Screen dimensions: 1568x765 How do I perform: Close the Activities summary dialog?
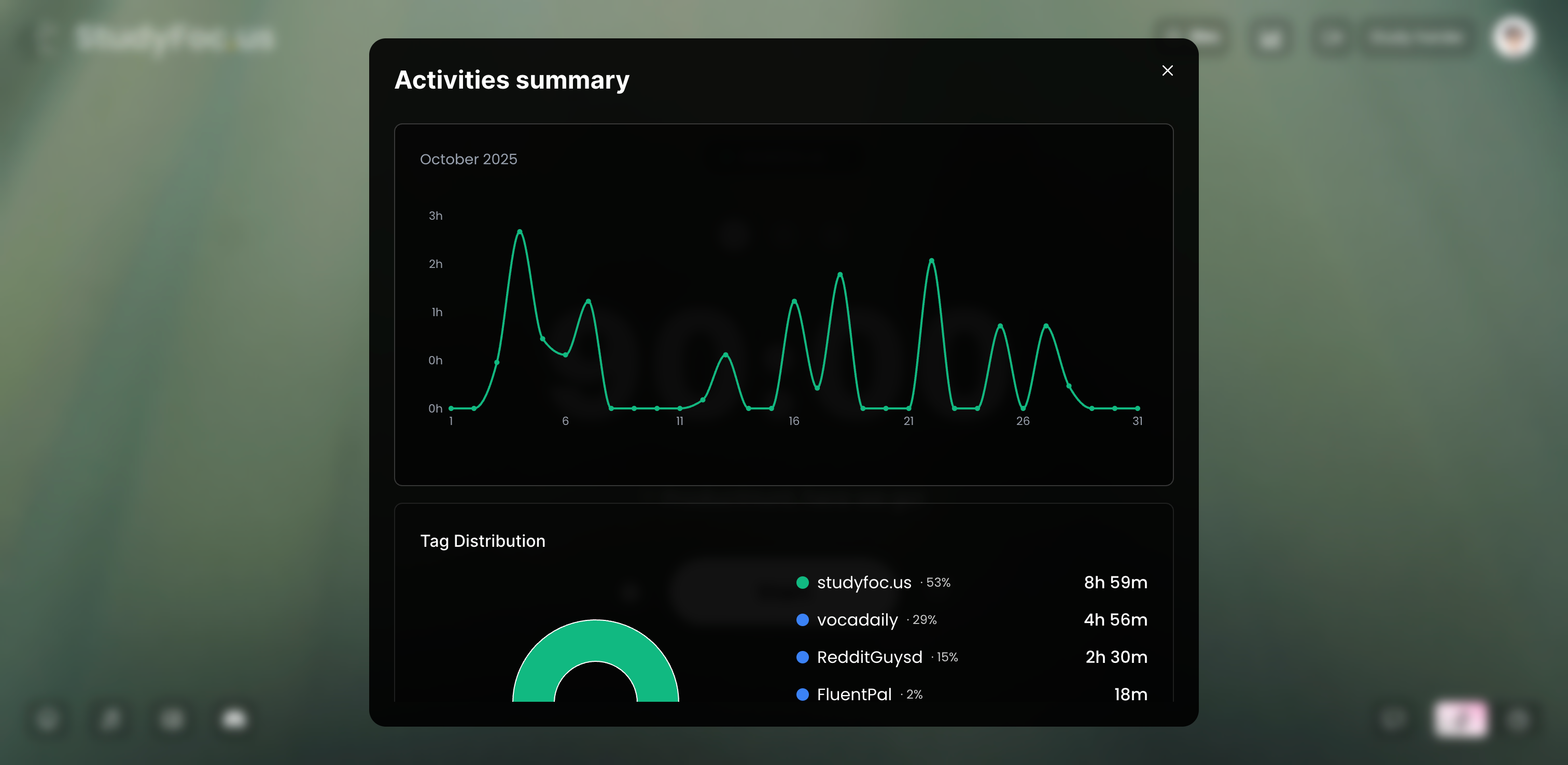click(1167, 70)
